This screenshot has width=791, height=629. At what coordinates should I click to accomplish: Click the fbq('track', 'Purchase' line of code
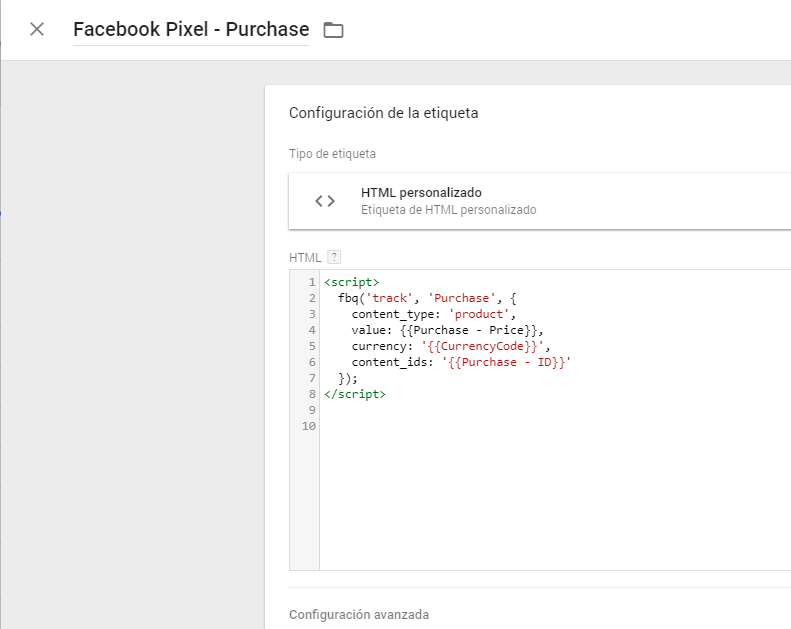(x=427, y=298)
